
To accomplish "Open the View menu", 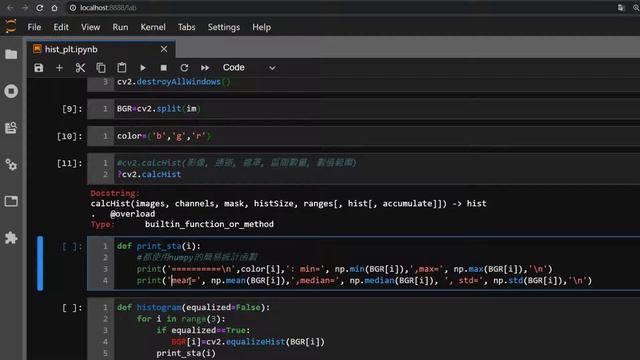I will coord(90,27).
